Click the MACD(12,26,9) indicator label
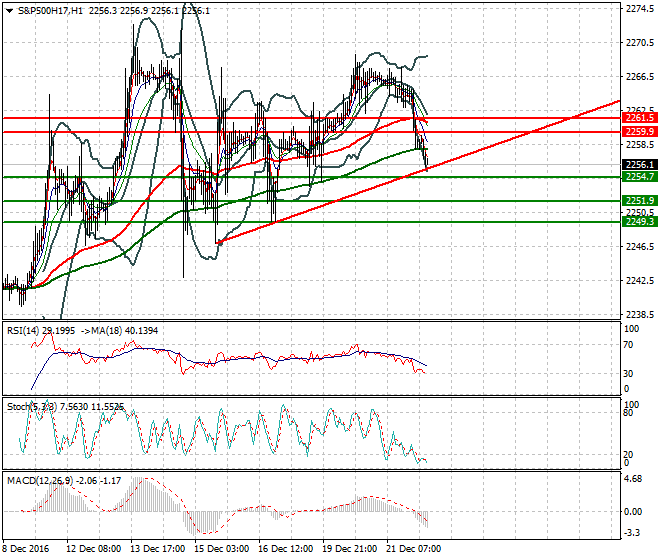660x560 pixels. (40, 480)
